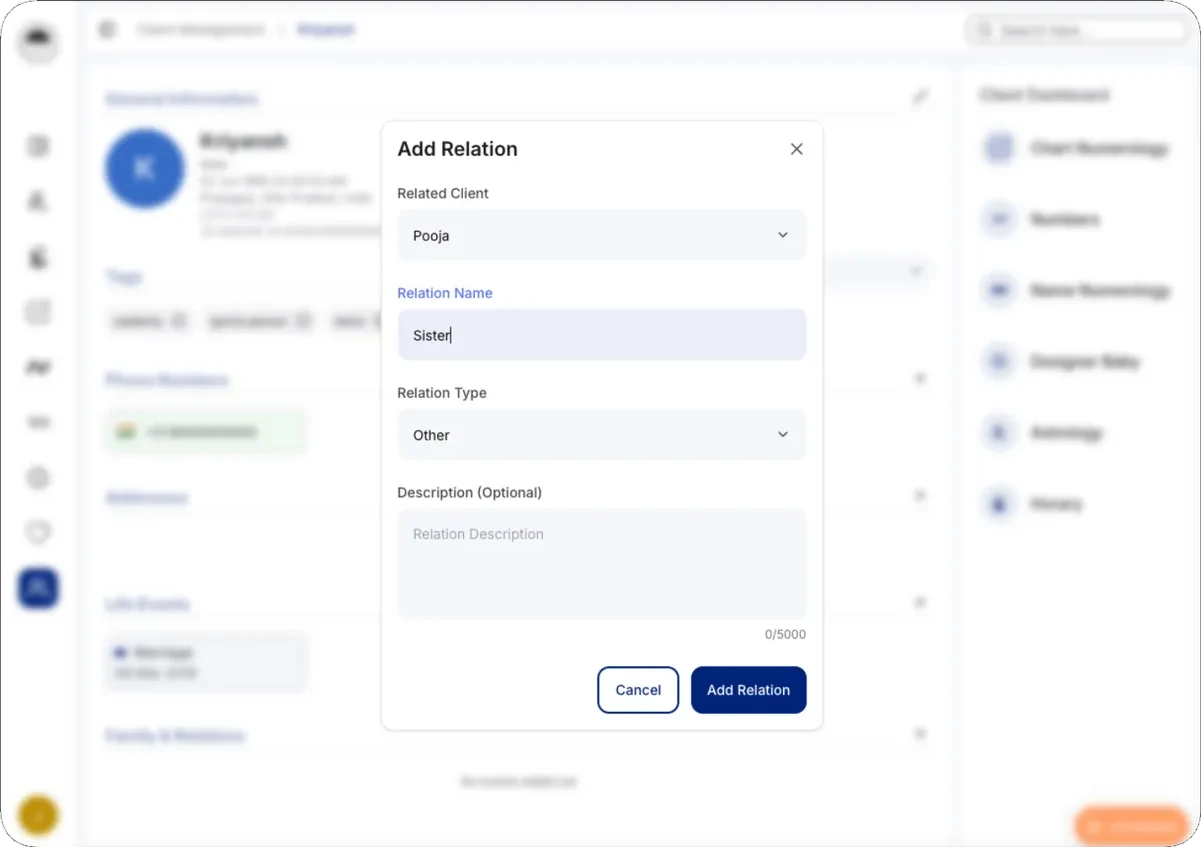Add a life event with the plus icon
Screen dimensions: 1201x847
pos(920,602)
